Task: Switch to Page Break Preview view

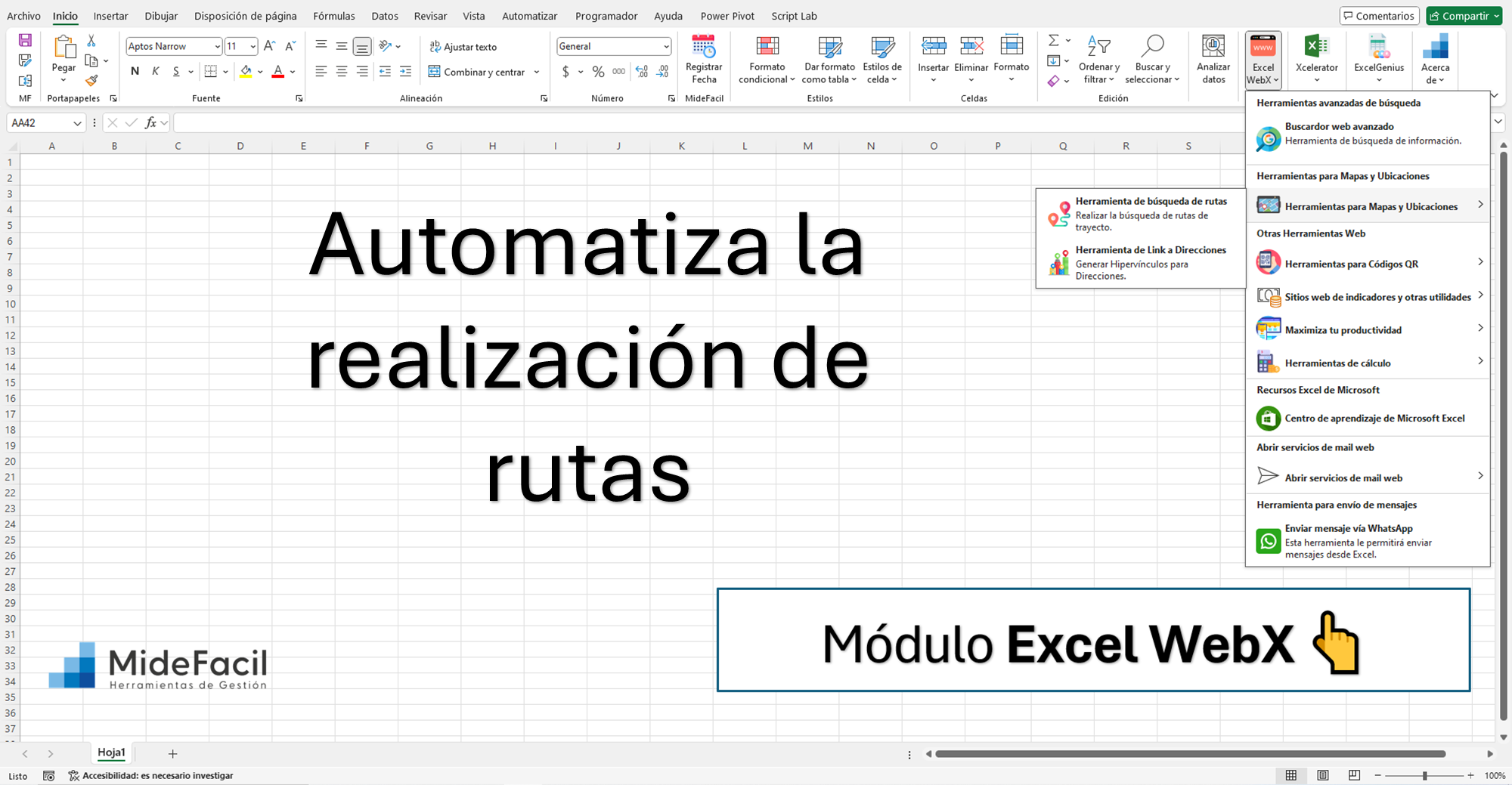Action: pos(1354,775)
